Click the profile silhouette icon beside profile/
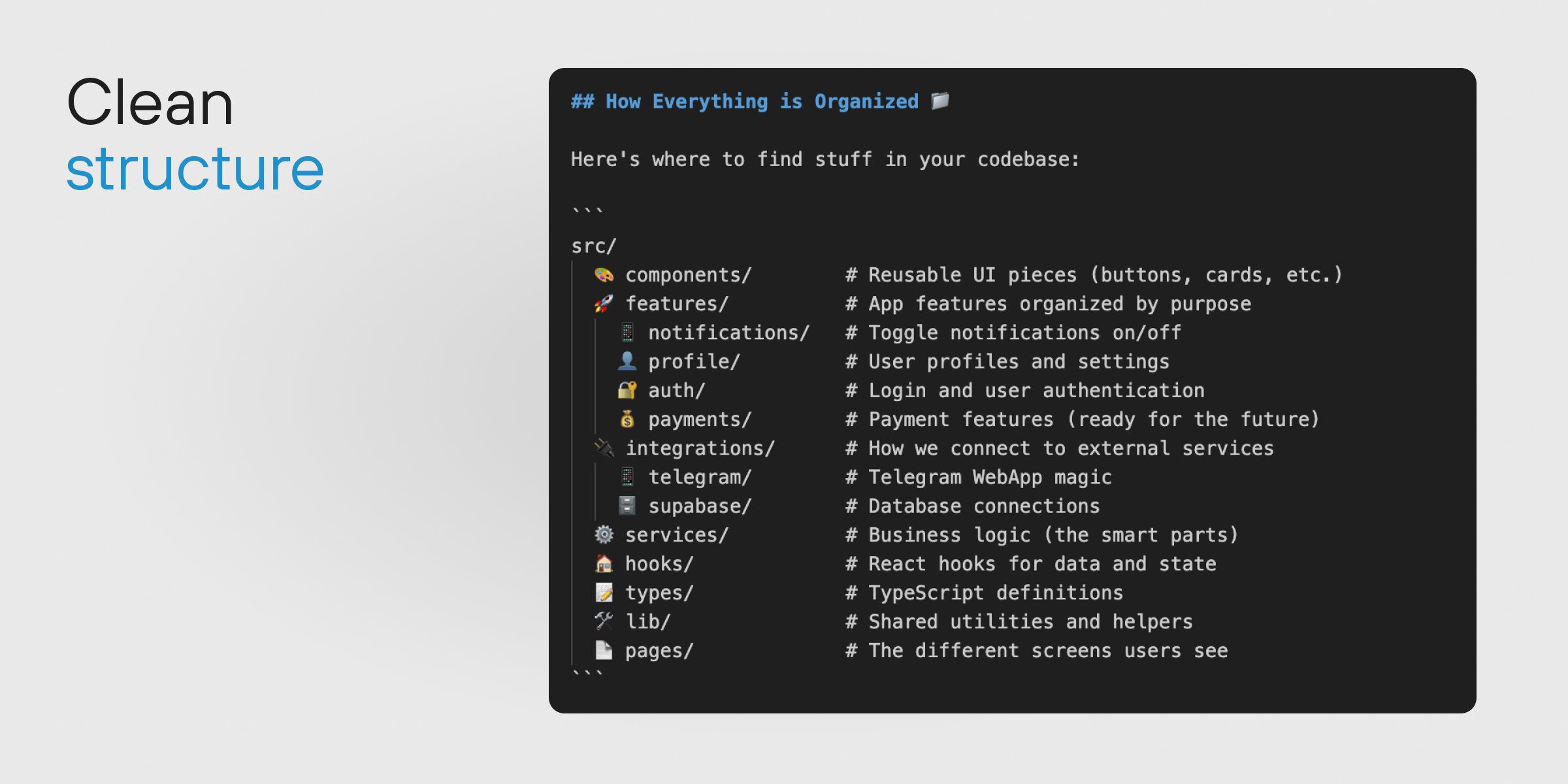This screenshot has width=1568, height=784. tap(627, 361)
